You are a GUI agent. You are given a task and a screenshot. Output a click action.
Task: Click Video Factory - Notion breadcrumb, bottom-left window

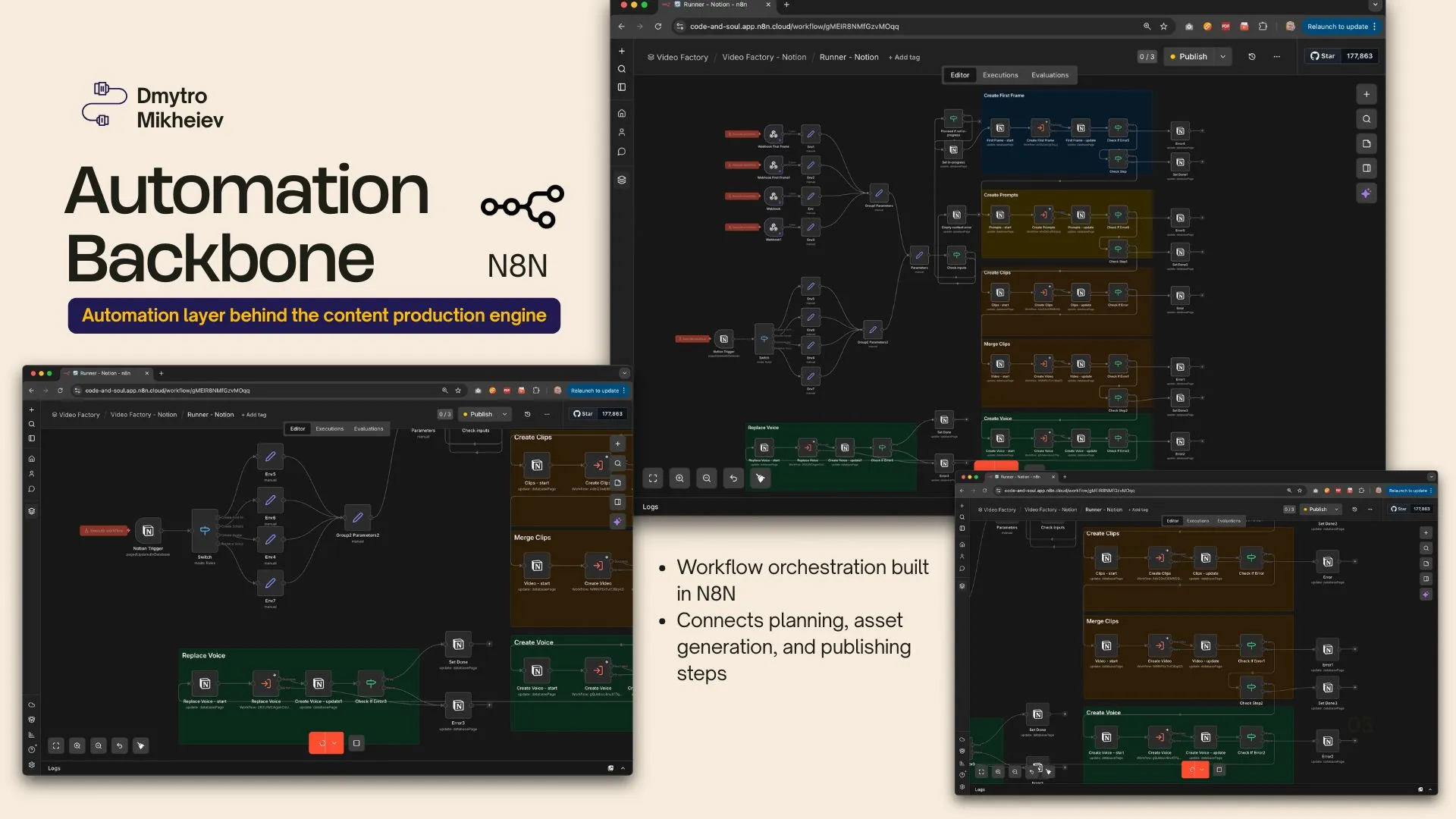pos(143,415)
